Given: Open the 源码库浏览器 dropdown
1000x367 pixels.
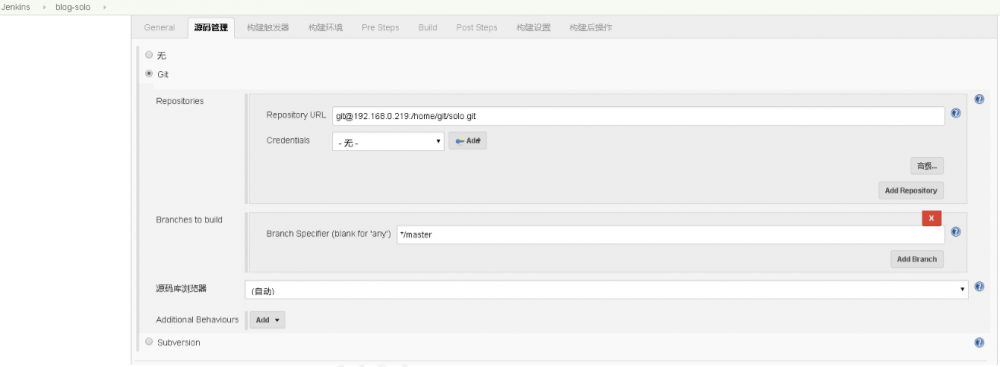Looking at the screenshot, I should pyautogui.click(x=607, y=290).
